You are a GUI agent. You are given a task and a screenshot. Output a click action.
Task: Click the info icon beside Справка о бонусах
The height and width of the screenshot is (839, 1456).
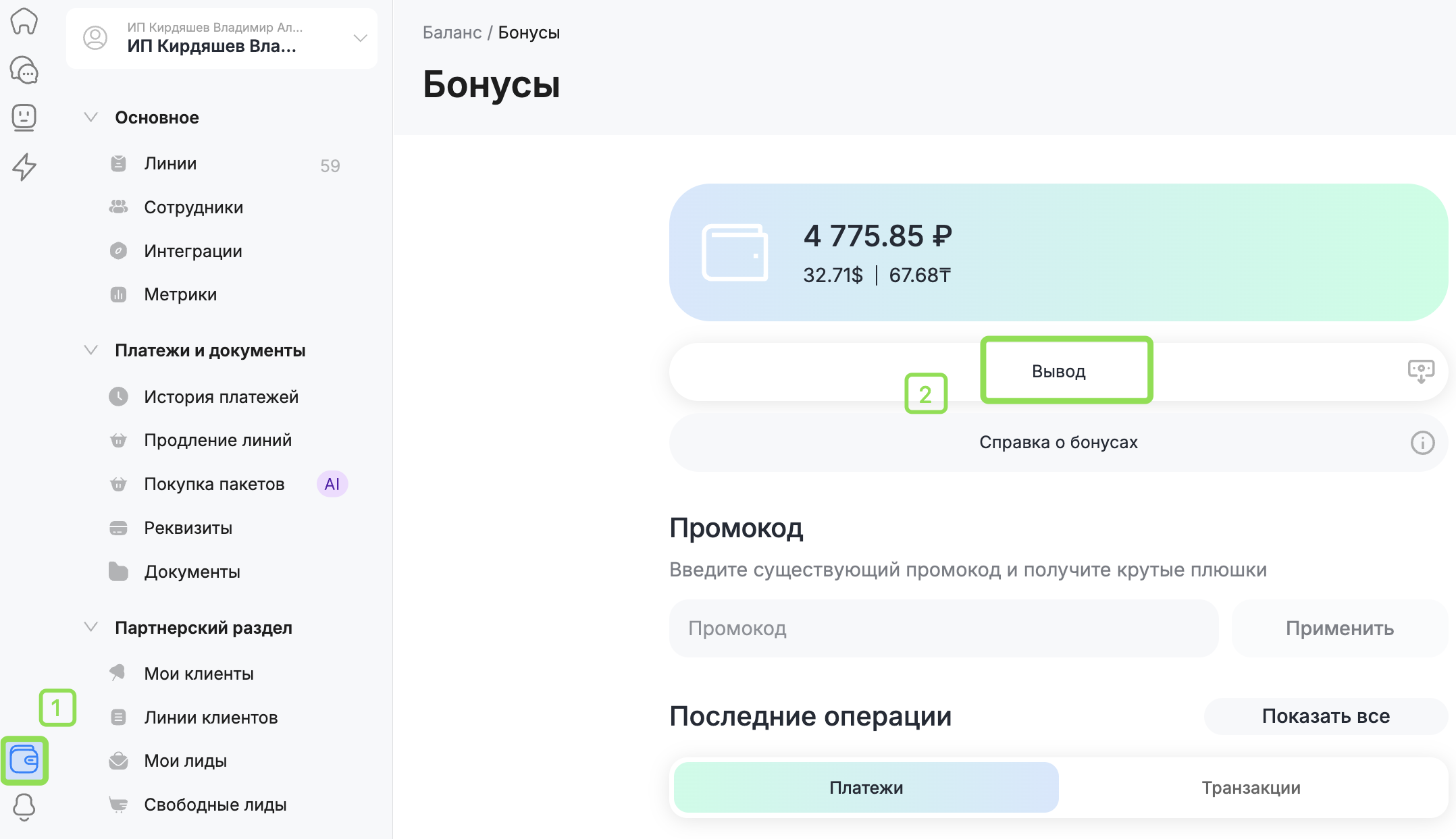coord(1422,443)
